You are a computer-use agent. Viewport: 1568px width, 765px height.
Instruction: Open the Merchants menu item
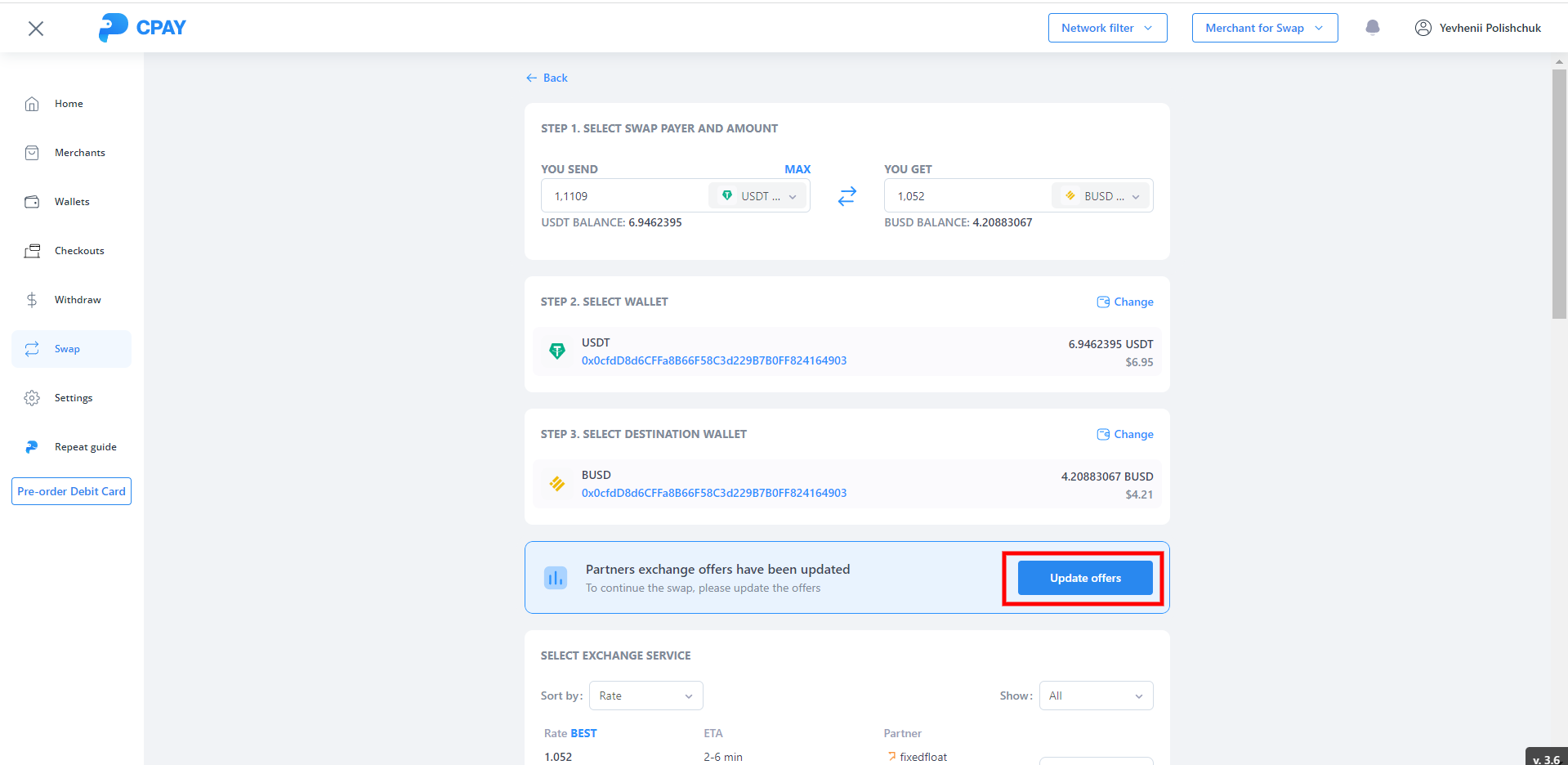pyautogui.click(x=79, y=153)
